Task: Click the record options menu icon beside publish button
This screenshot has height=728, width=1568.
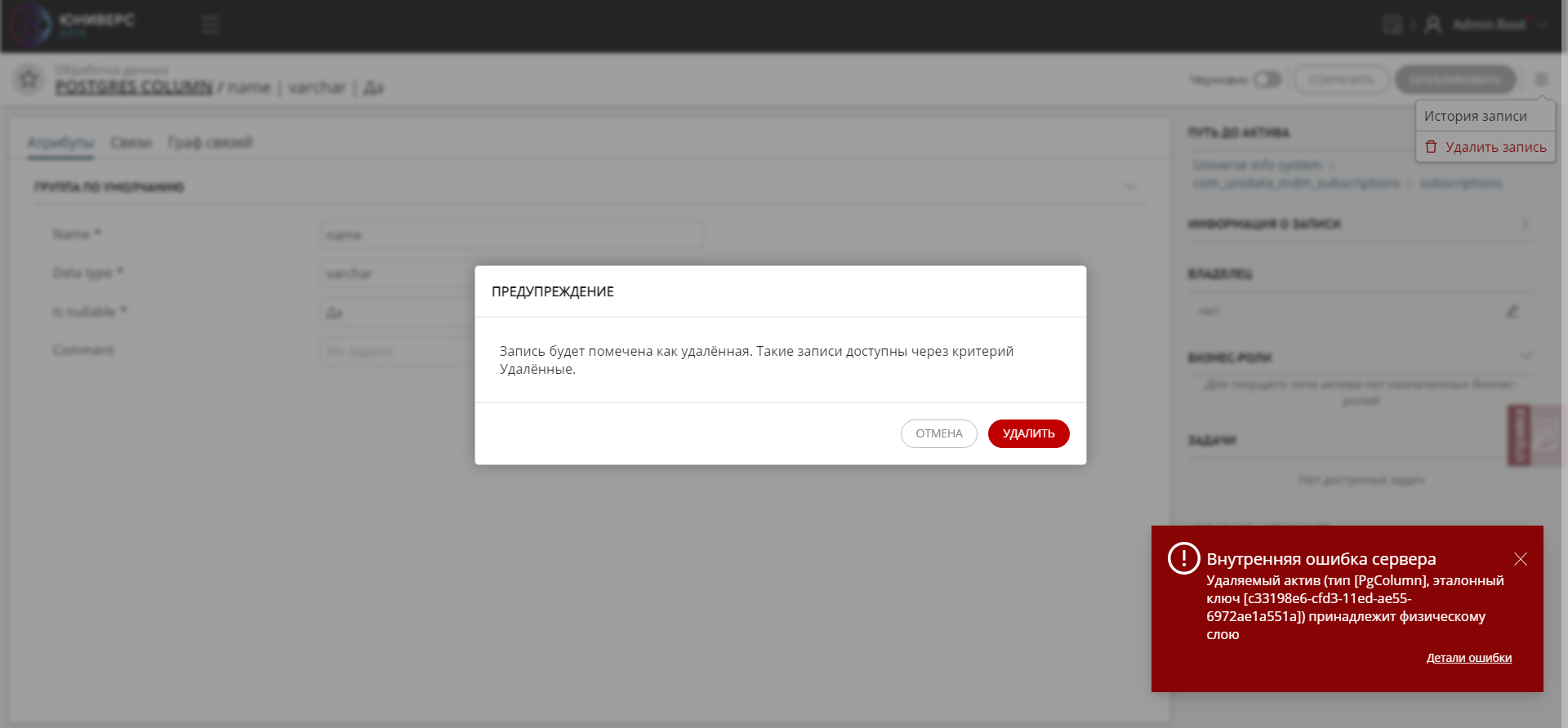Action: [x=1541, y=79]
